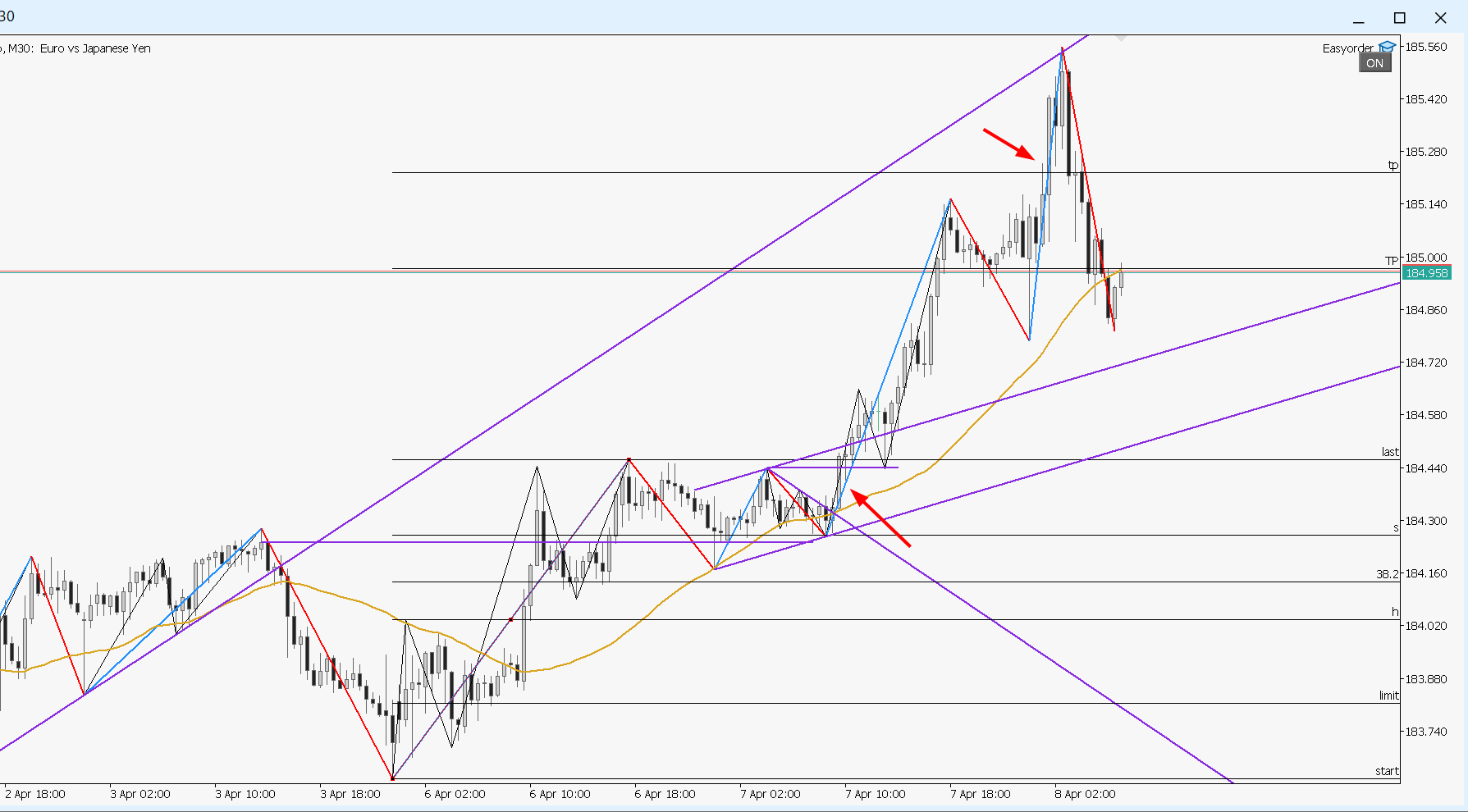Click the '7 Apr 10:00' time axis label
Image resolution: width=1468 pixels, height=812 pixels.
875,794
